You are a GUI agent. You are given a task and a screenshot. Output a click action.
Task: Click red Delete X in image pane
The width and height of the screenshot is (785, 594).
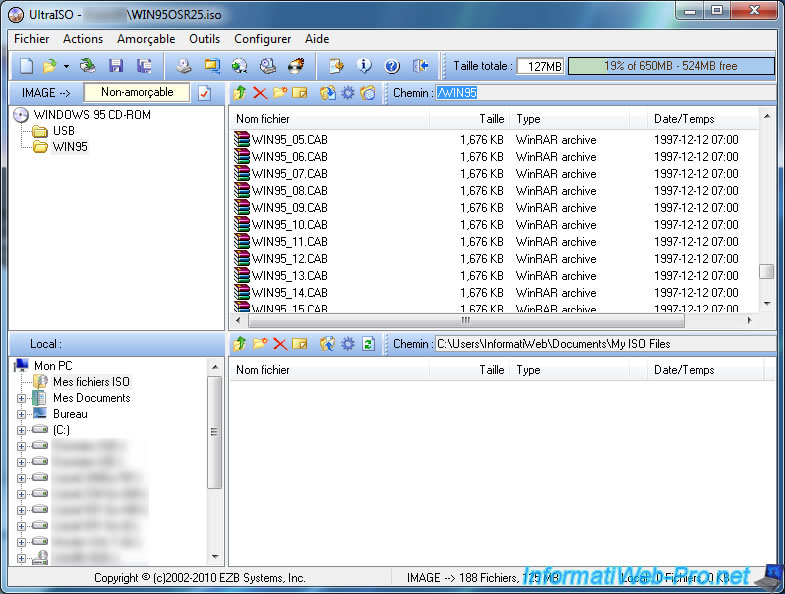(x=260, y=93)
